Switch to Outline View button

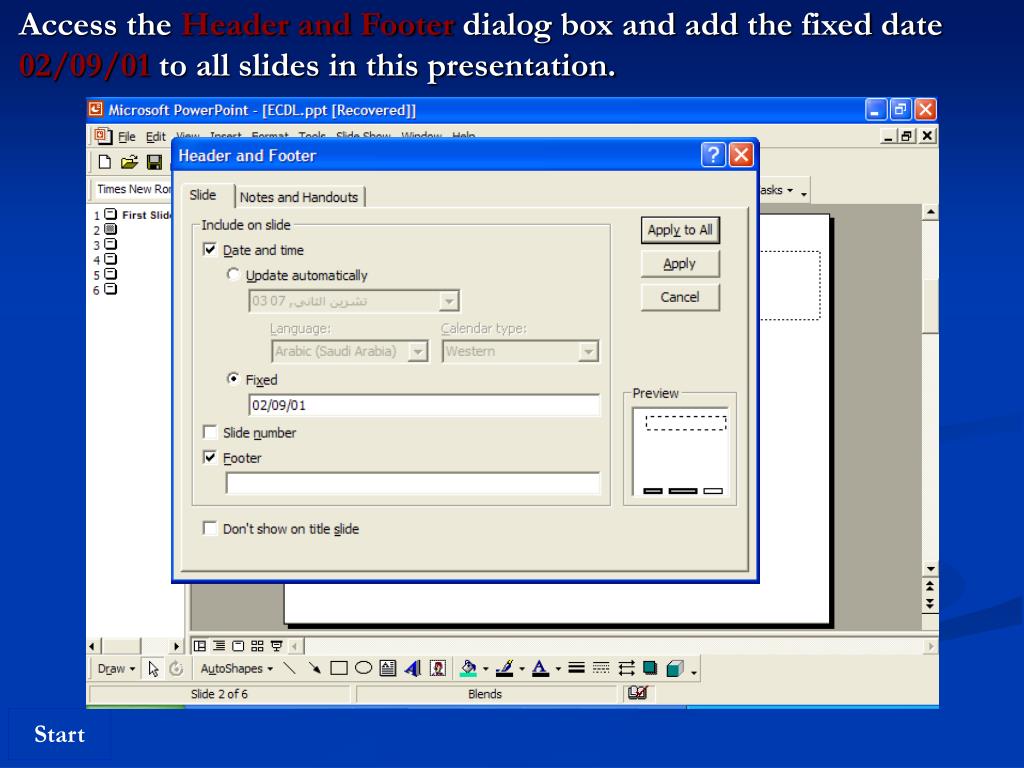(219, 646)
